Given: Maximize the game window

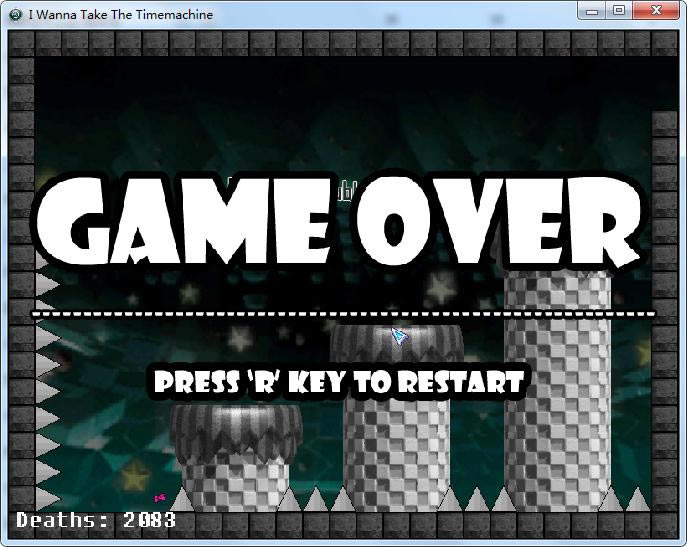Looking at the screenshot, I should pyautogui.click(x=619, y=11).
